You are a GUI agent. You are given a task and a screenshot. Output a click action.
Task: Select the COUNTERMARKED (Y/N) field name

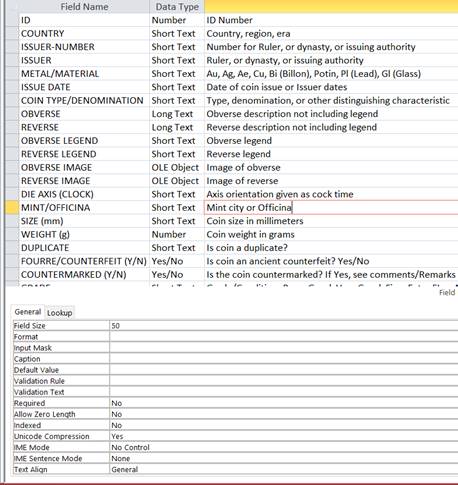point(84,274)
